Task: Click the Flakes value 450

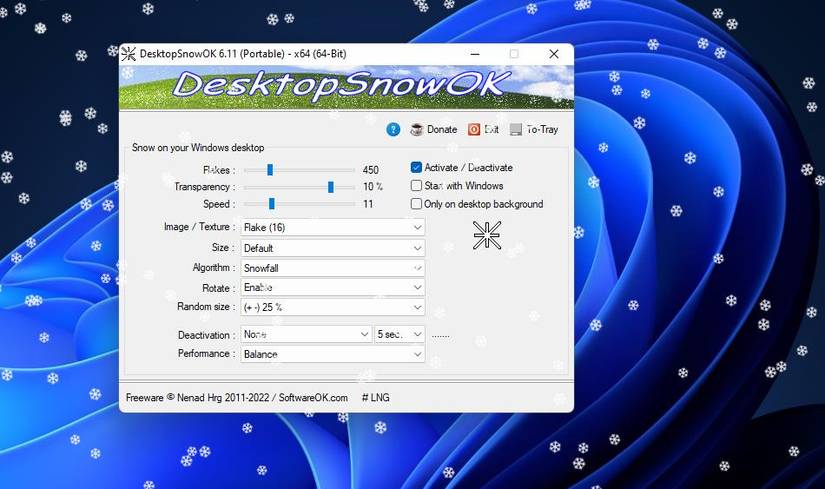Action: pyautogui.click(x=370, y=170)
